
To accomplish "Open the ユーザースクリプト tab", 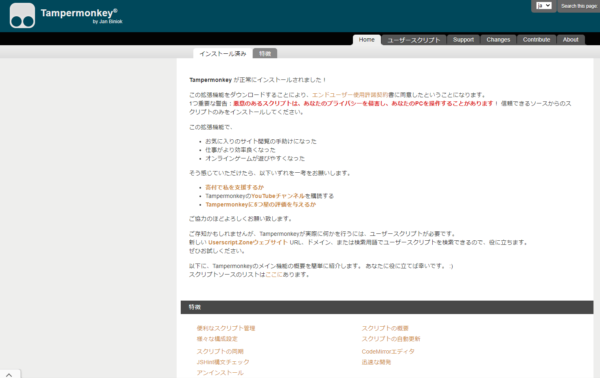I will coord(414,40).
